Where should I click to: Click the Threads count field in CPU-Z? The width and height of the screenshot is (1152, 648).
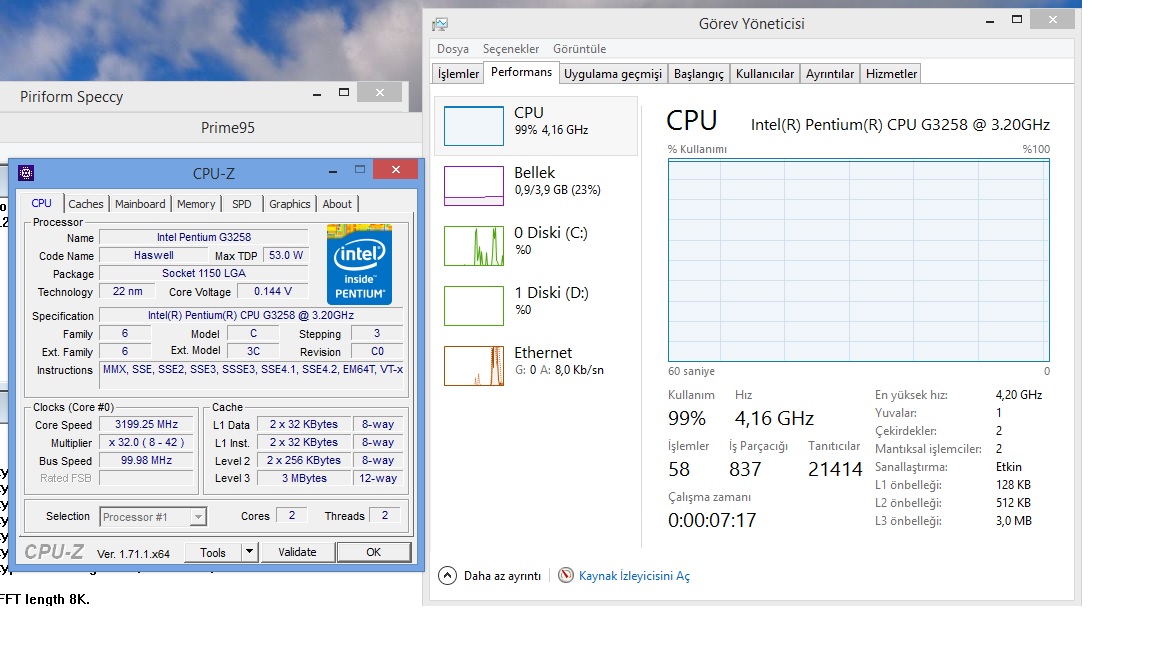(384, 516)
